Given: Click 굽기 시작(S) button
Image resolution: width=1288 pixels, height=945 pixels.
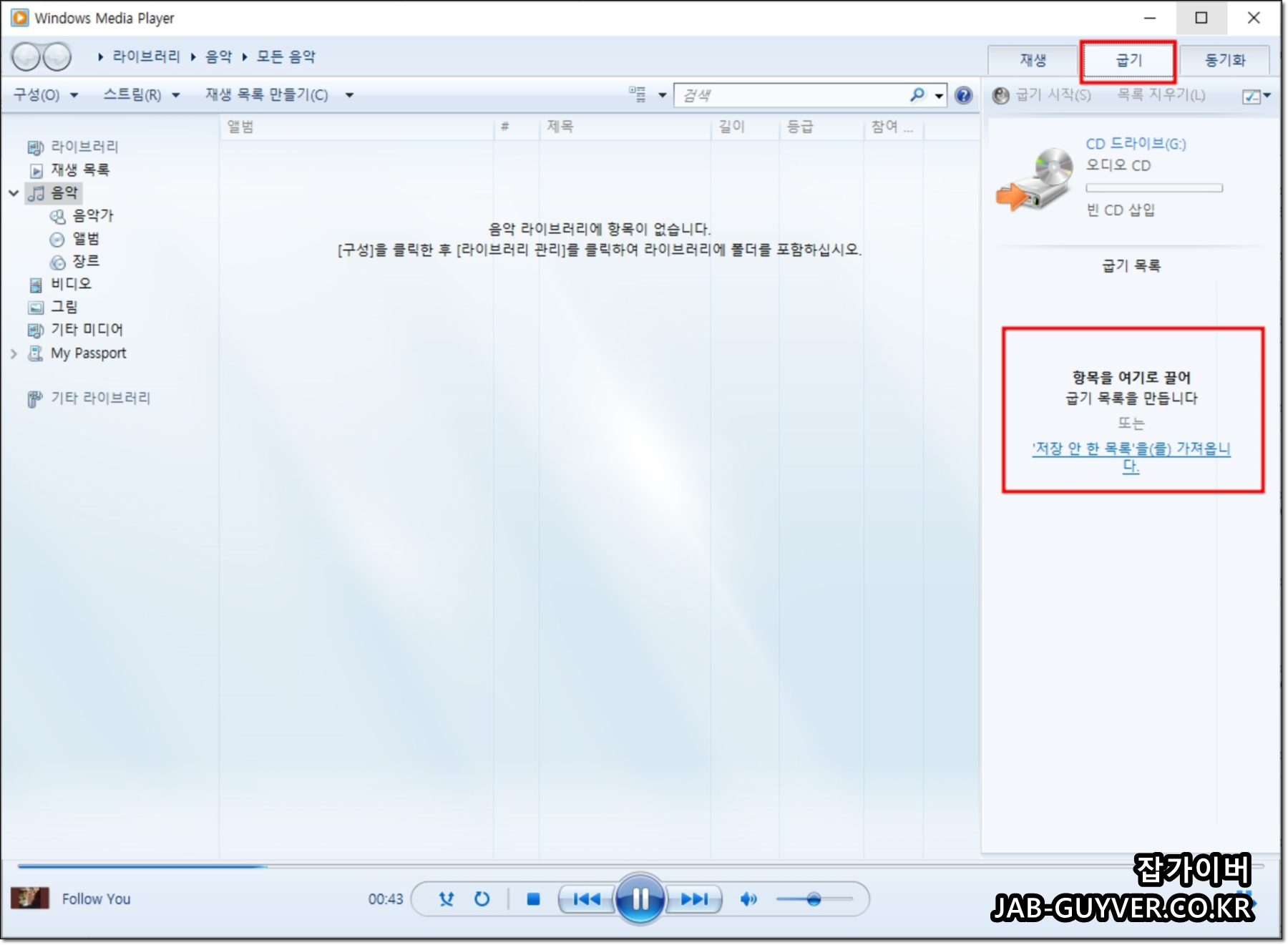Looking at the screenshot, I should (1042, 95).
